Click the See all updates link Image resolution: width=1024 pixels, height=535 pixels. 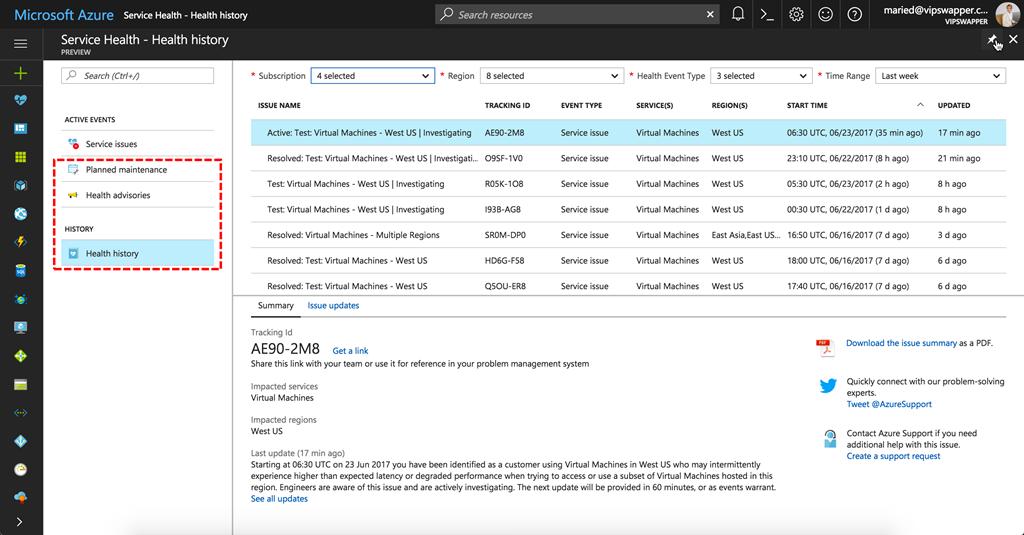(279, 498)
